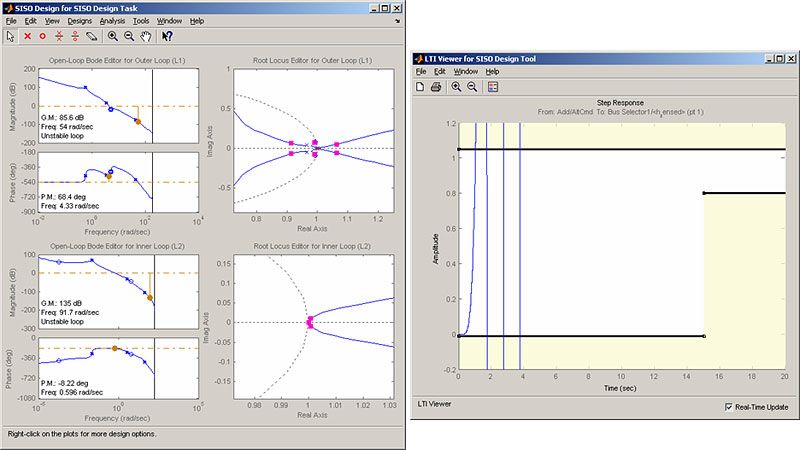The width and height of the screenshot is (800, 450).
Task: Select the pan hand tool
Action: (146, 36)
